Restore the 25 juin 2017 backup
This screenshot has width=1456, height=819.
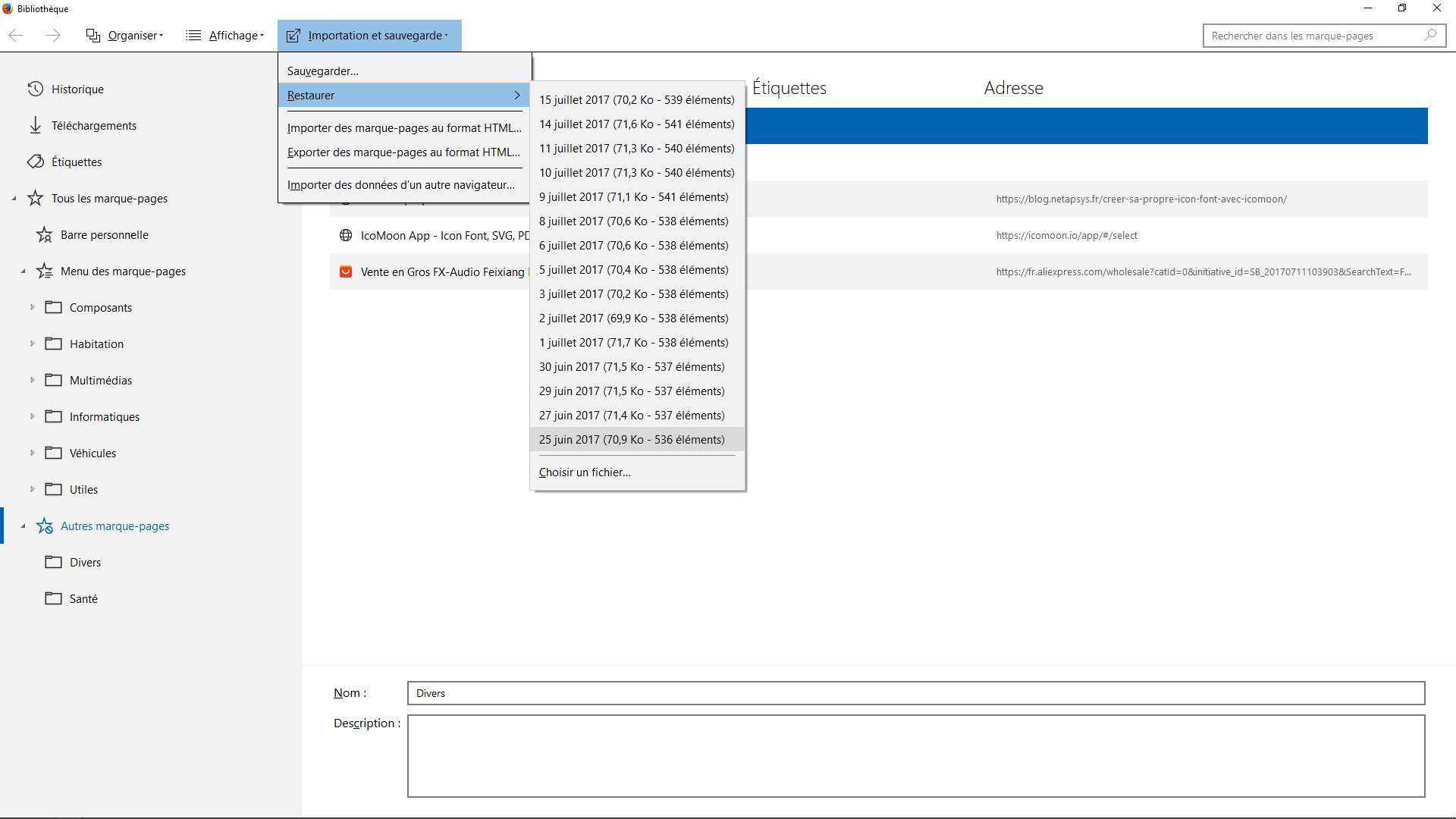(x=637, y=439)
